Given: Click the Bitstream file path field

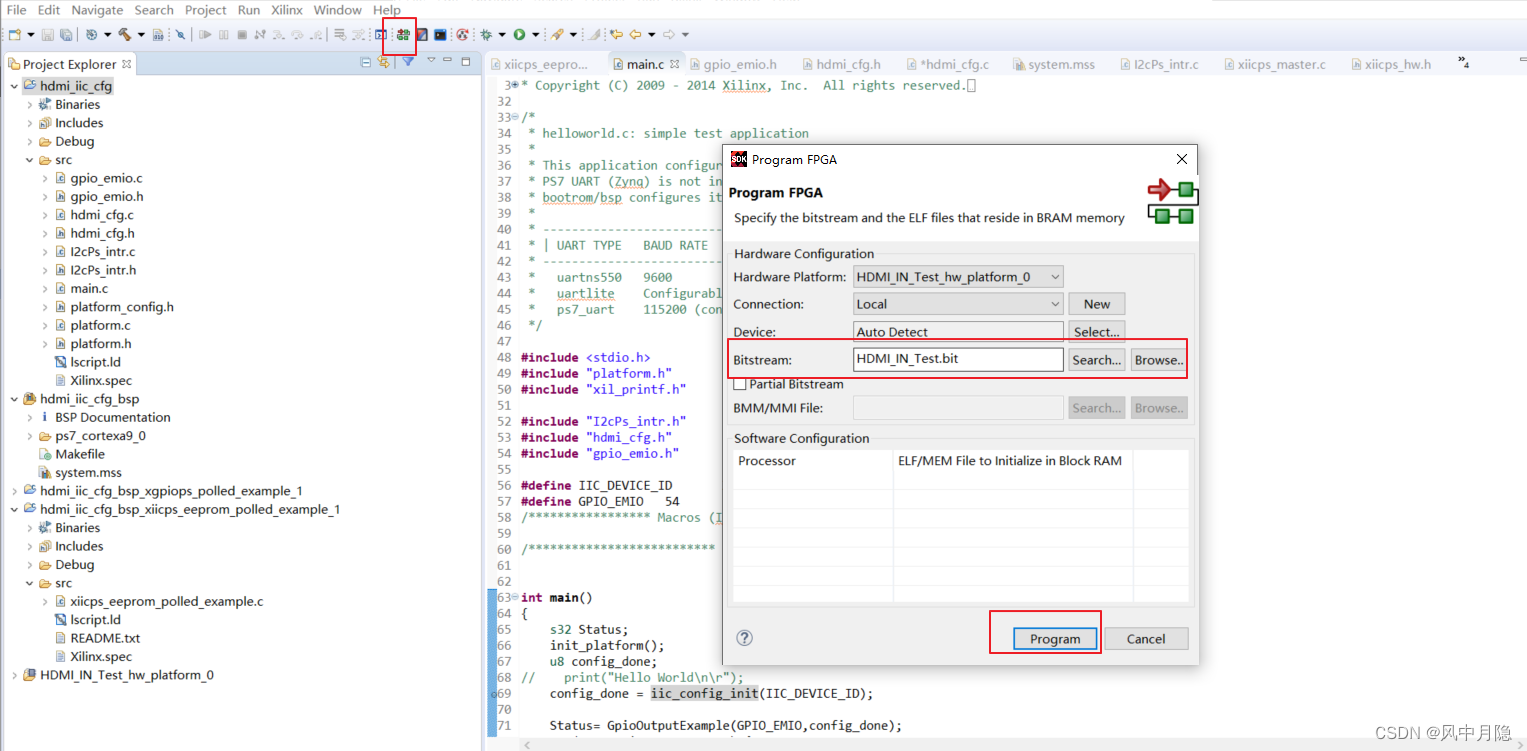Looking at the screenshot, I should pos(958,360).
